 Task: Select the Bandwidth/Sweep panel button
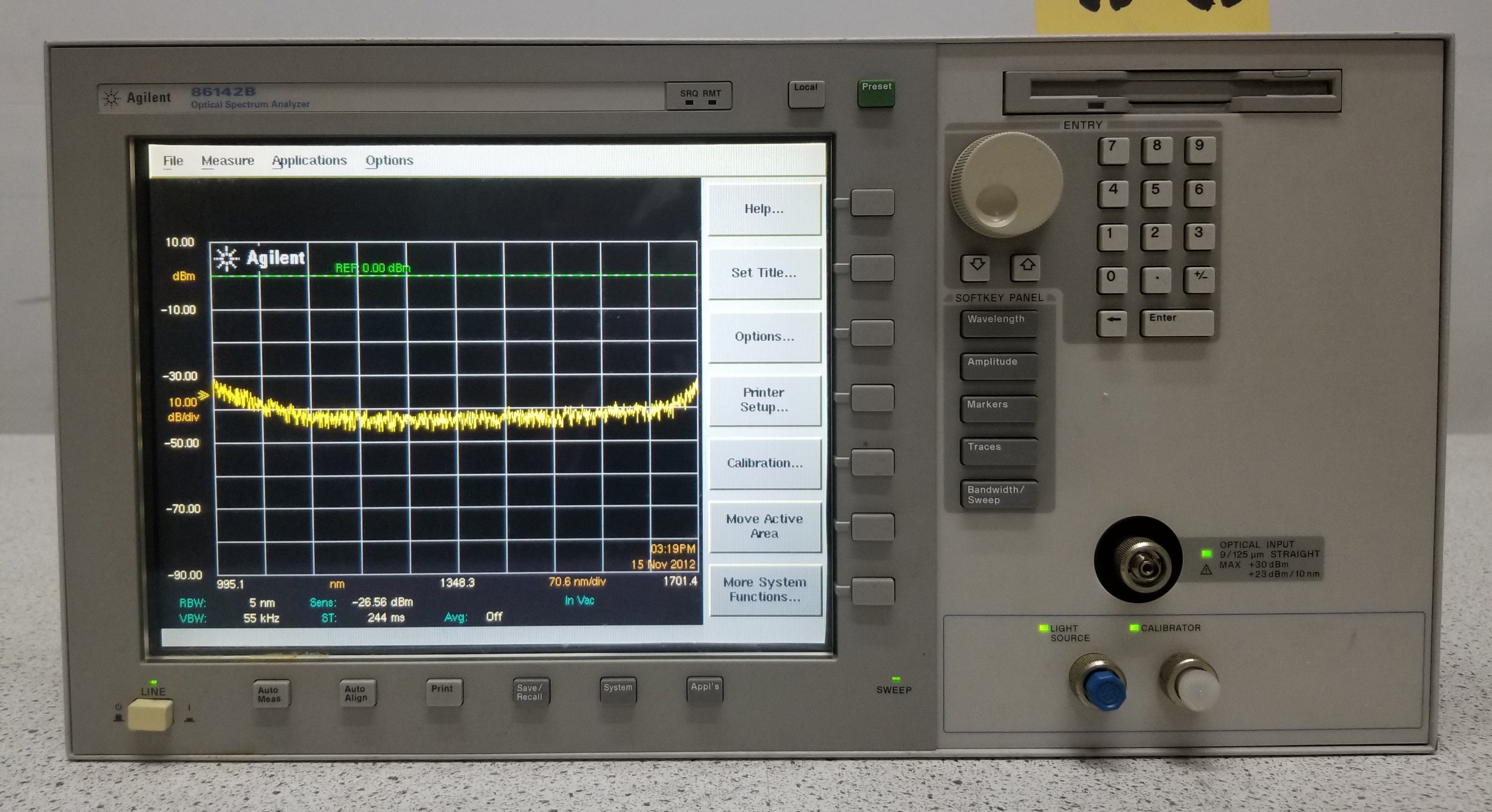coord(998,495)
